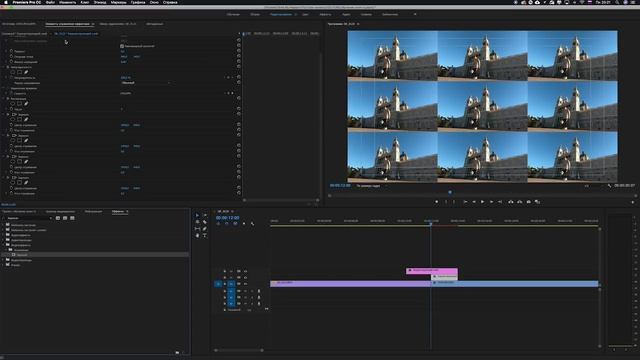Switch to the Project panel tab
The image size is (640, 360).
tap(19, 211)
